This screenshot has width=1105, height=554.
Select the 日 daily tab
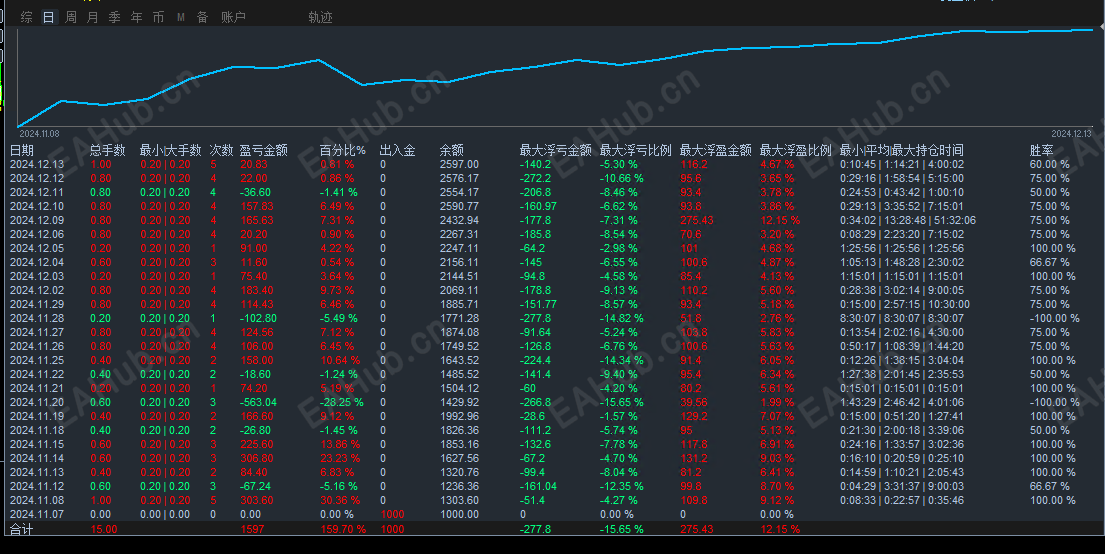point(49,17)
